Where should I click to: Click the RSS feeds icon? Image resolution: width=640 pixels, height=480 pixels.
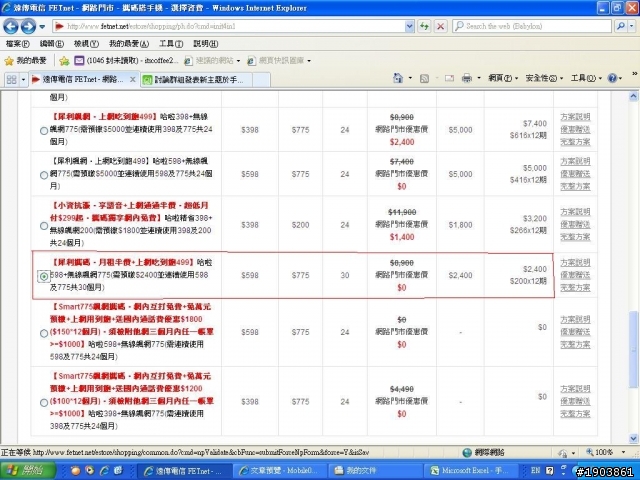pos(424,78)
